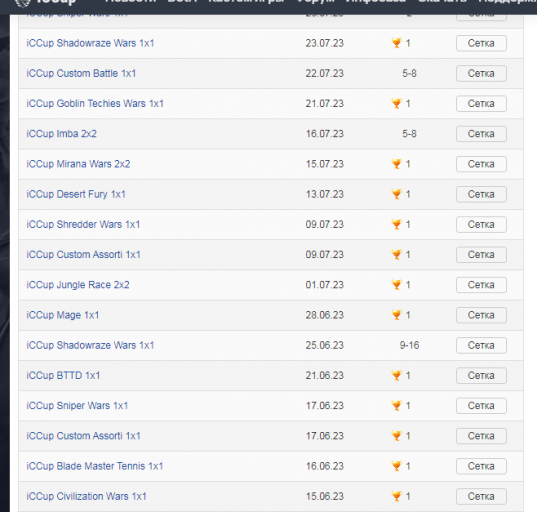
Task: View the Сетка bracket for Custom Assorti 09.07.23
Action: point(481,255)
